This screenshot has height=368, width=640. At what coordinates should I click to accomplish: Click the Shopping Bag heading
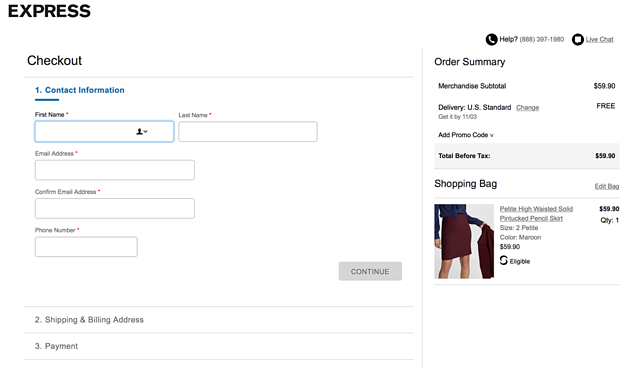click(x=465, y=184)
